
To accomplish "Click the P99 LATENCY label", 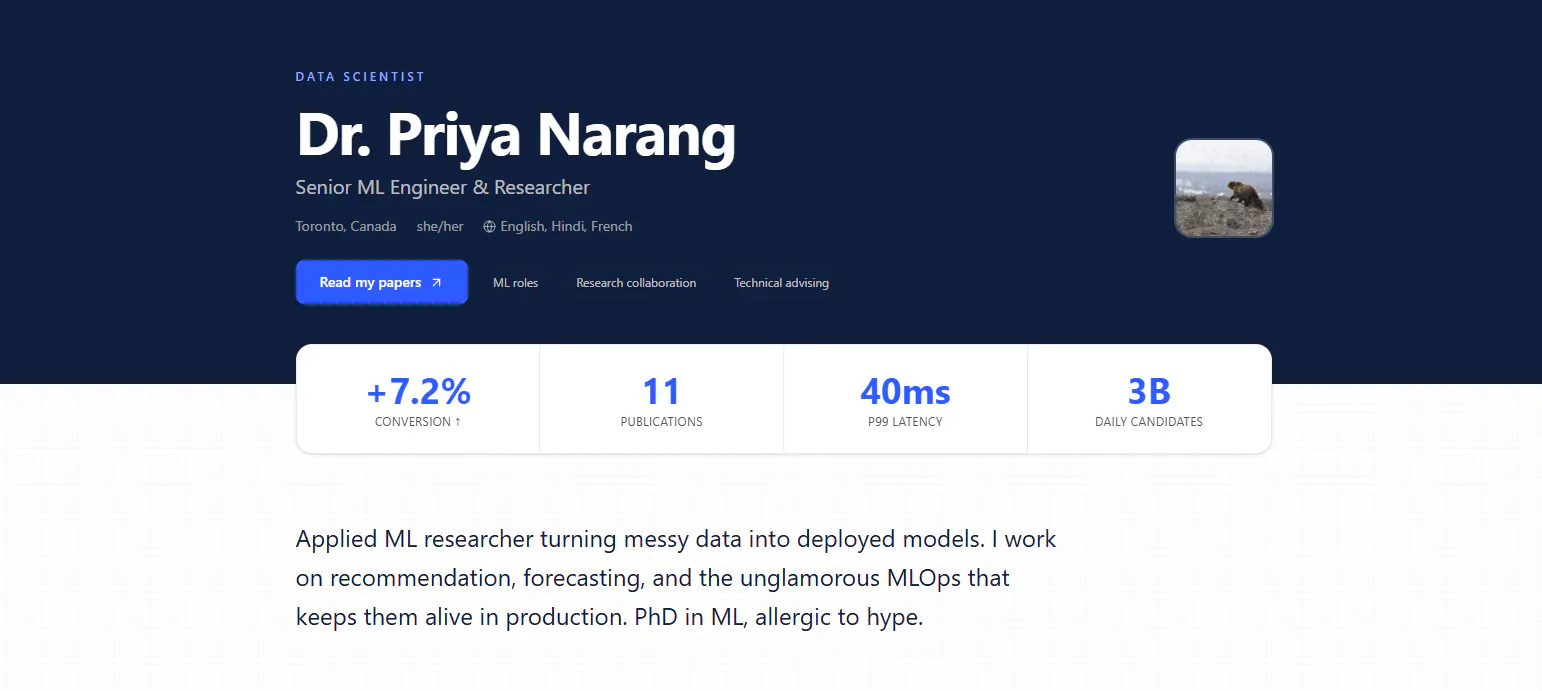I will click(905, 422).
